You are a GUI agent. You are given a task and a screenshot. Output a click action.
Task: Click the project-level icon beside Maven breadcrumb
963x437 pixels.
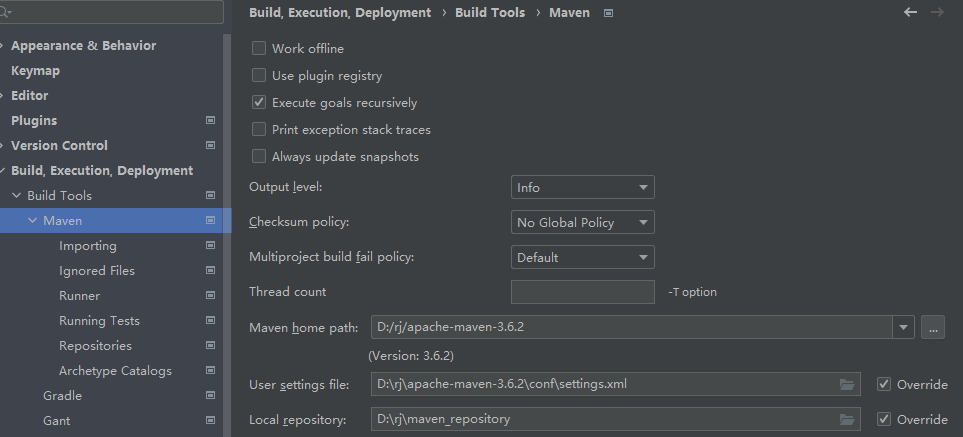[609, 13]
